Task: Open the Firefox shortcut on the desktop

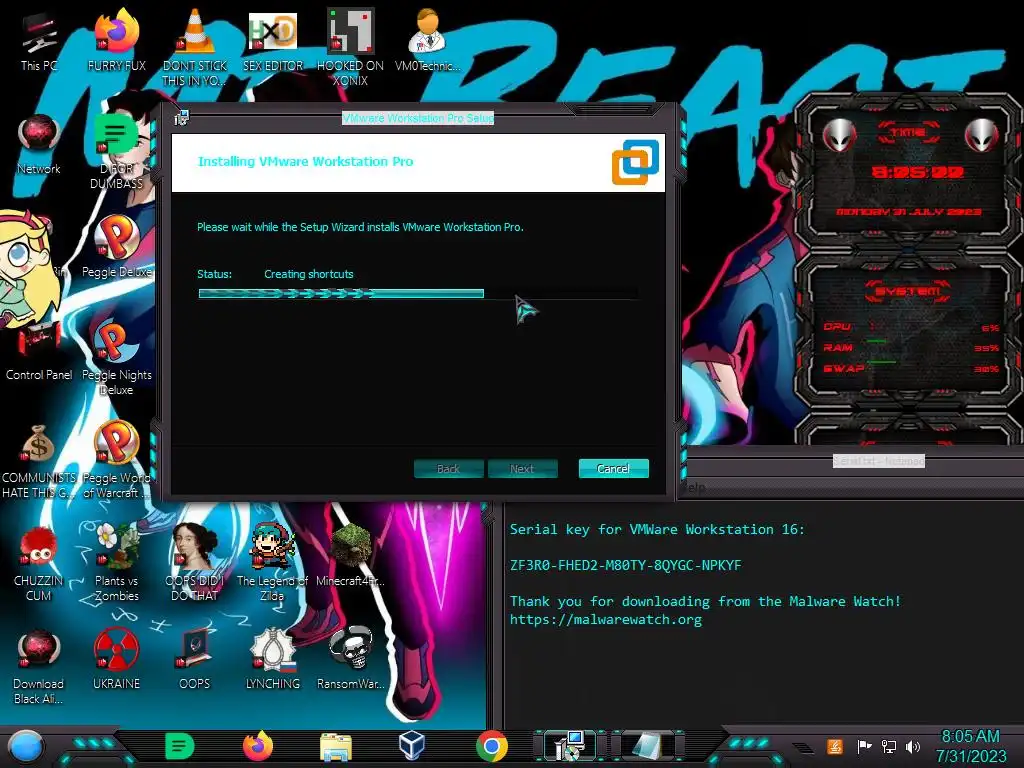Action: click(116, 40)
